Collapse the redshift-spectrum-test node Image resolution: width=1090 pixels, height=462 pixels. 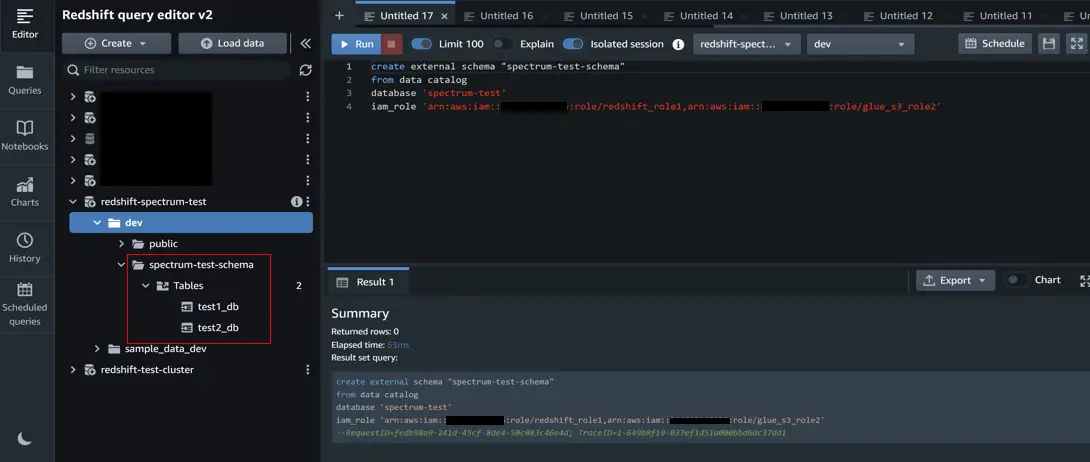[x=73, y=201]
